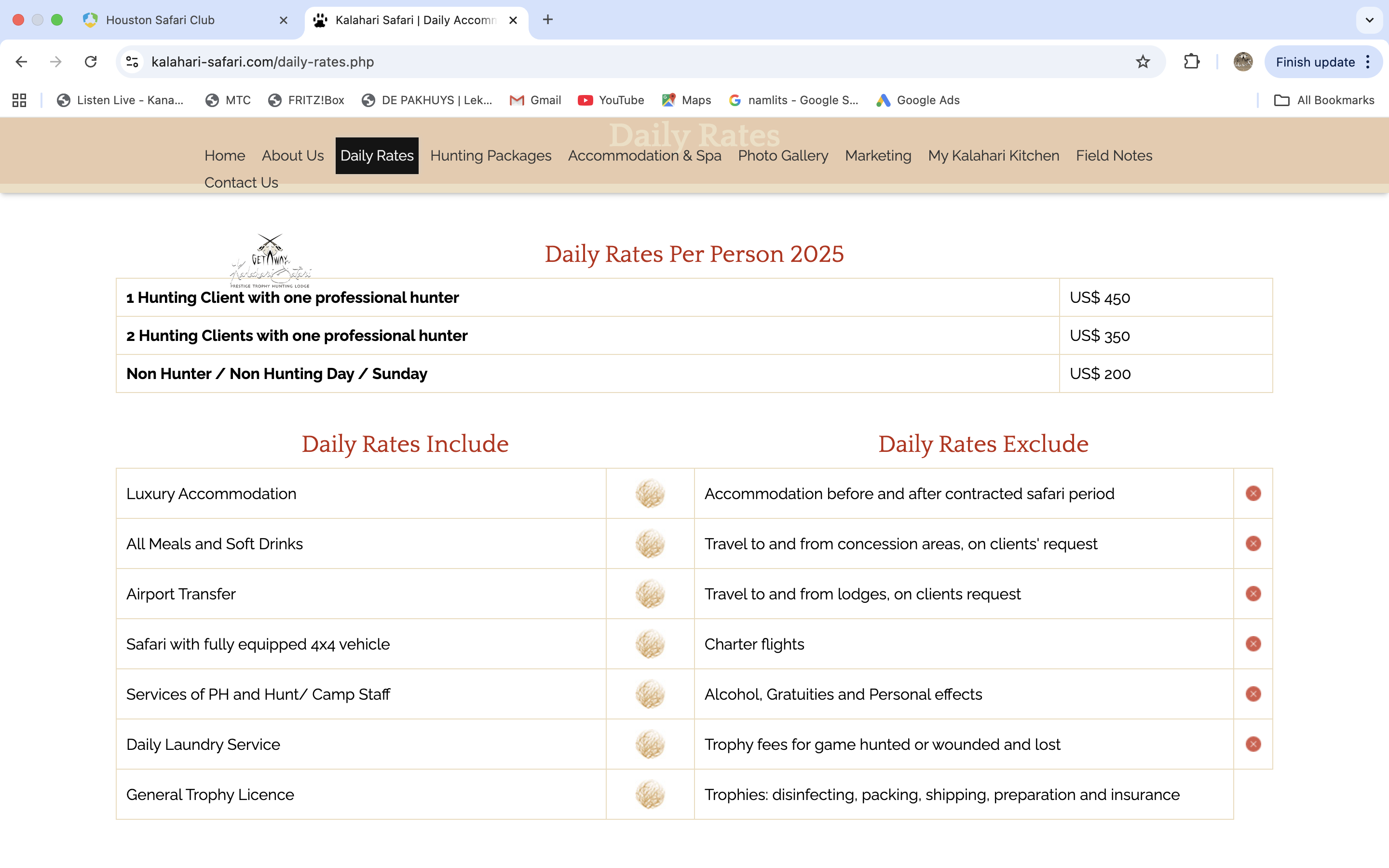Open the apps grid in bookmarks bar
Screen dimensions: 1389x868
click(x=19, y=100)
